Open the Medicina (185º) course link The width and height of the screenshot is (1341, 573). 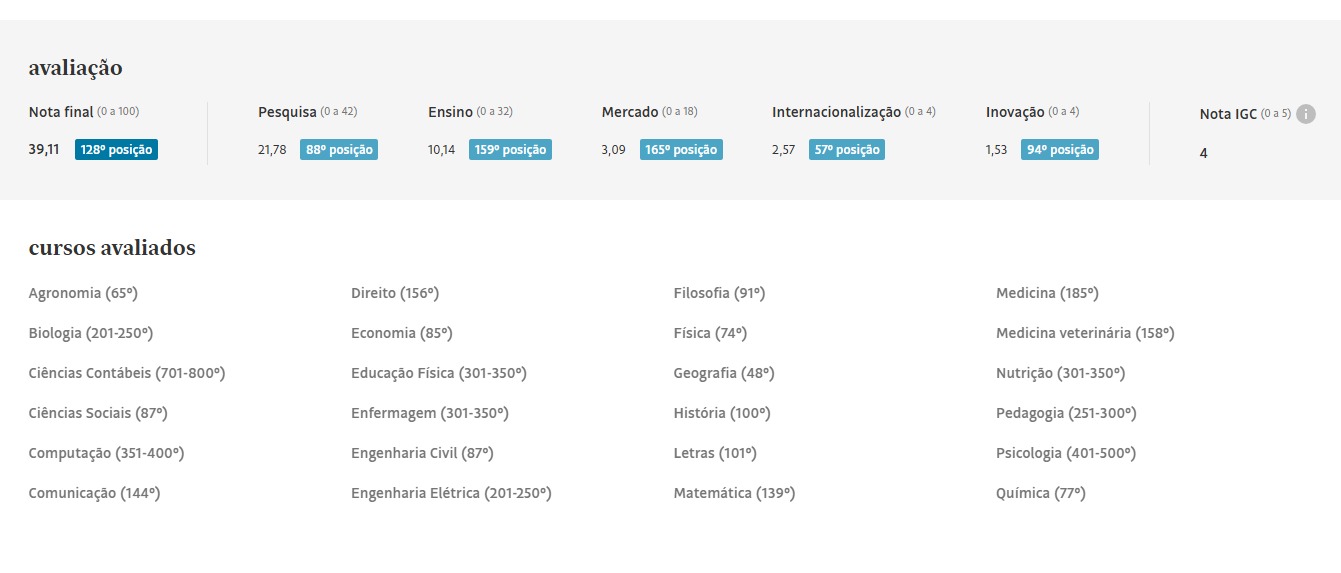pos(1047,293)
